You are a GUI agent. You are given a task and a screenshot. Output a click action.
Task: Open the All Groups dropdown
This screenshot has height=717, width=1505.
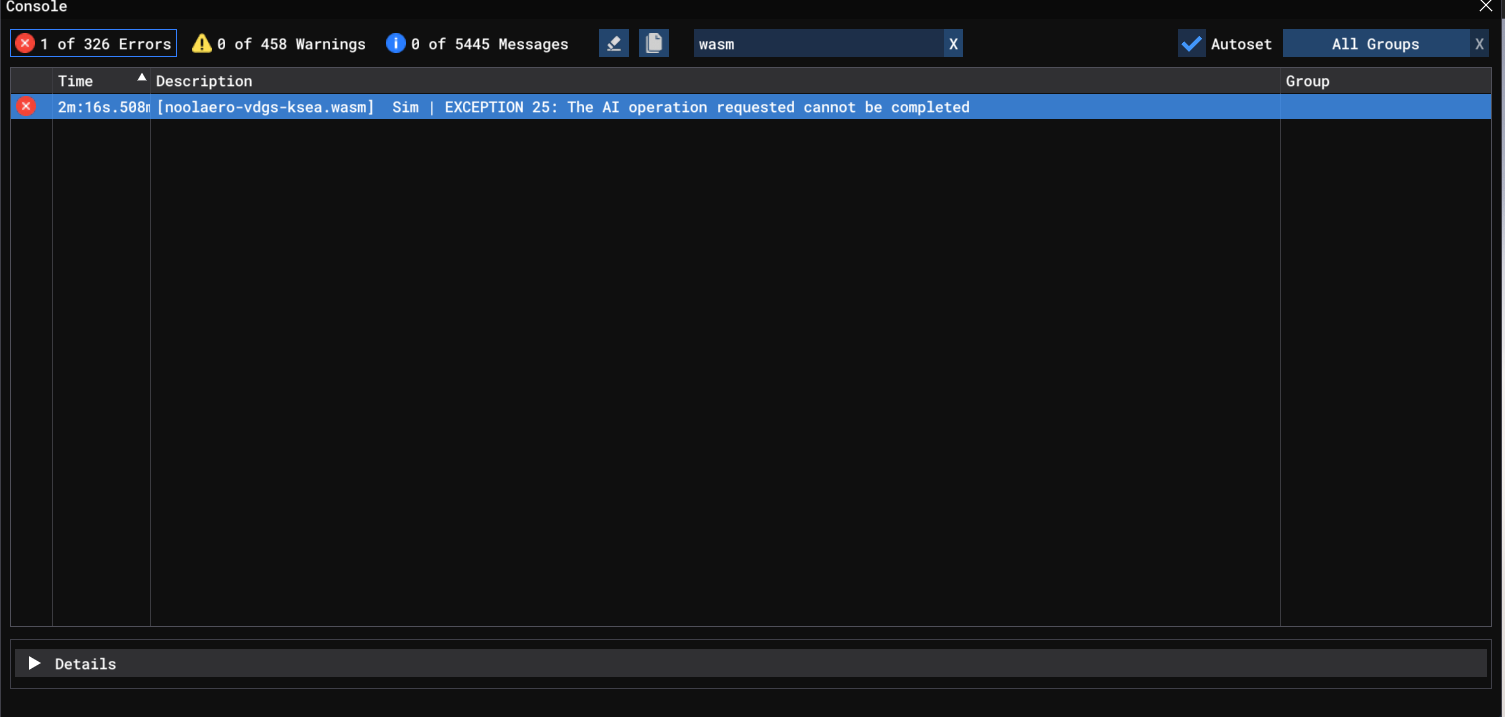click(1375, 44)
